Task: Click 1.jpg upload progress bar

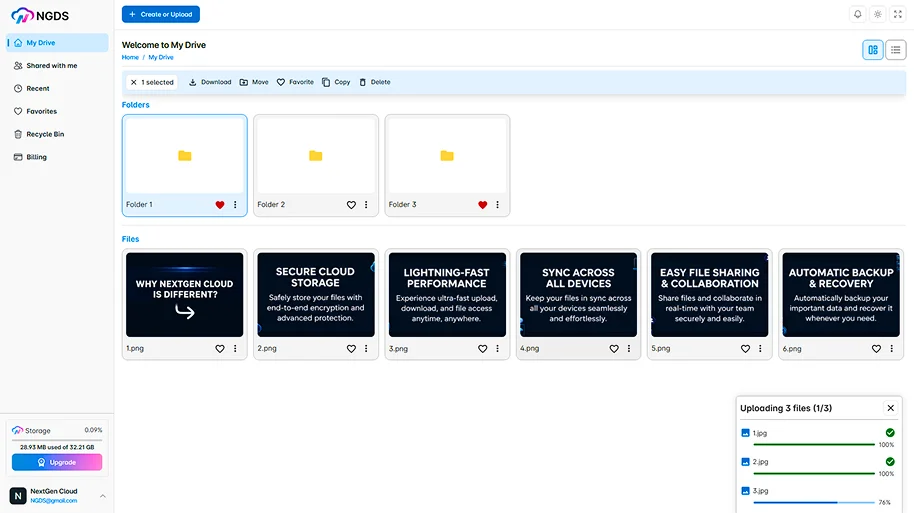Action: point(814,445)
